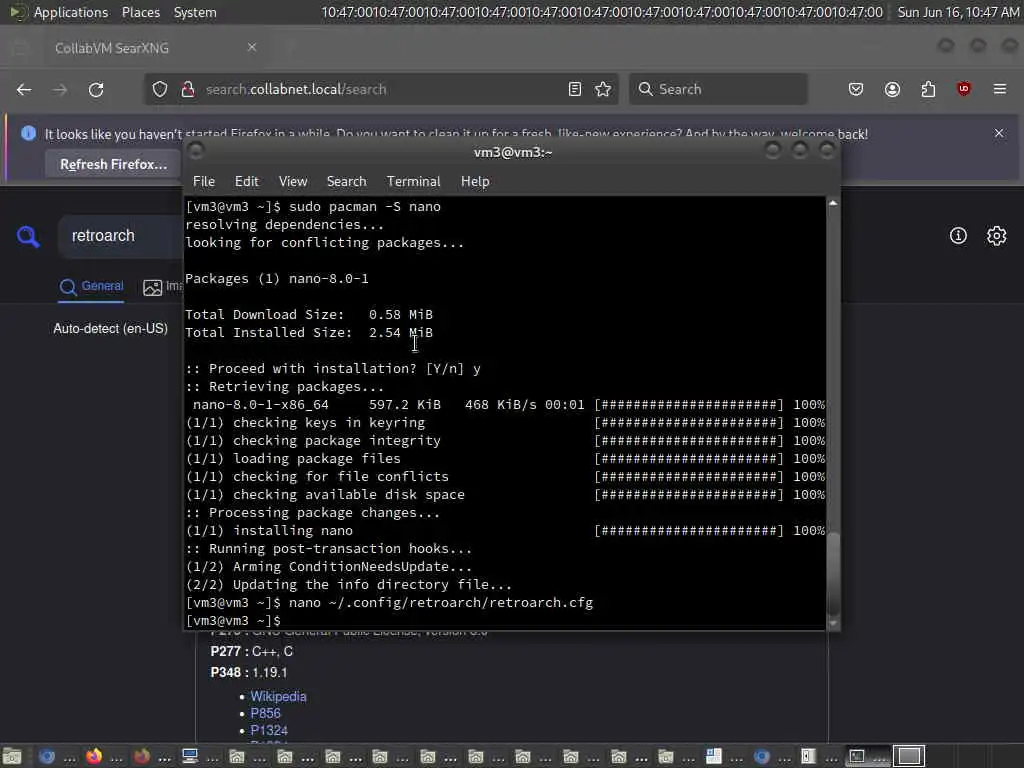
Task: Open SearXNG preferences gear icon
Action: (997, 236)
